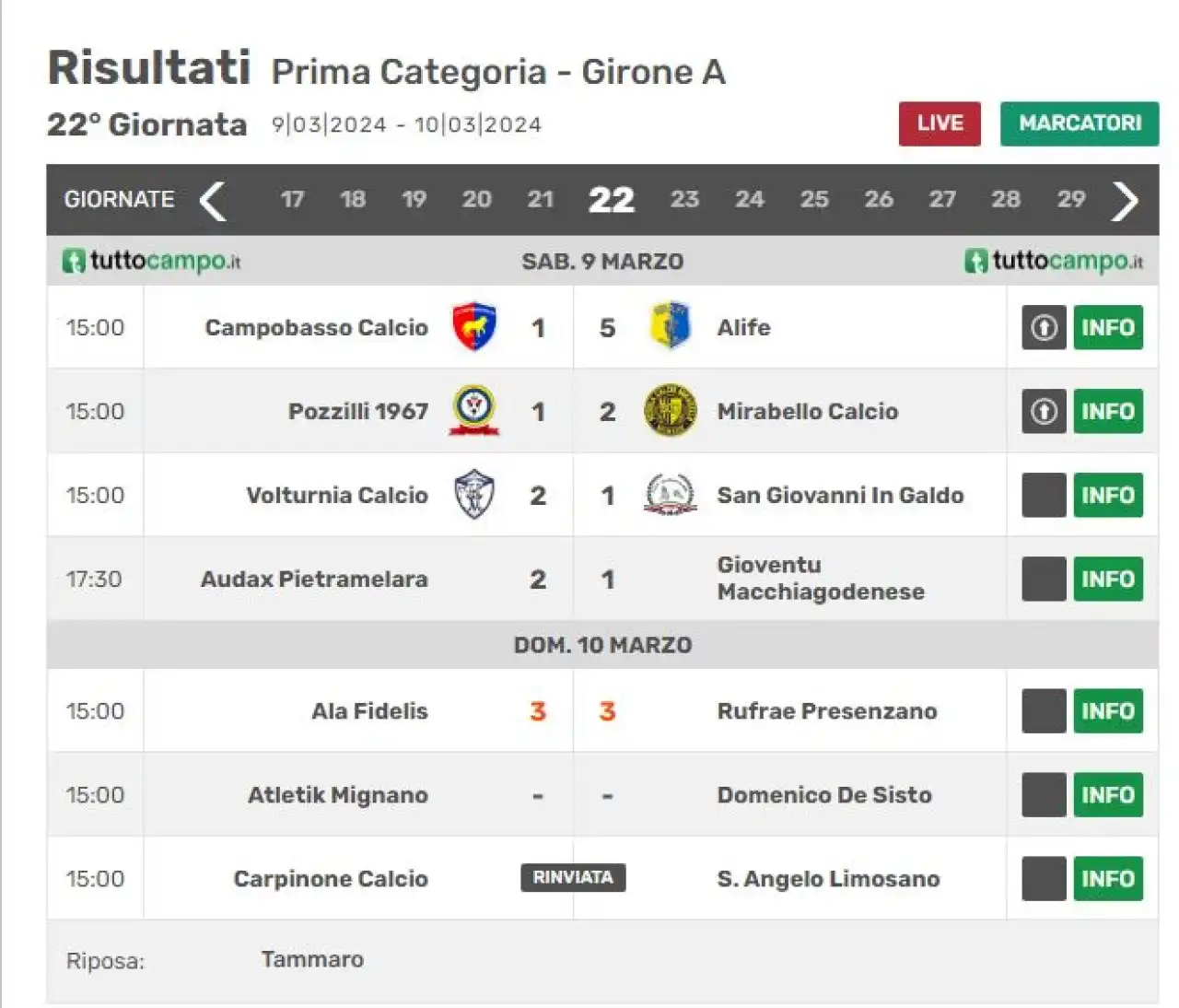Open match report icon for Campobasso–Alife
This screenshot has width=1179, height=1008.
[x=1044, y=327]
